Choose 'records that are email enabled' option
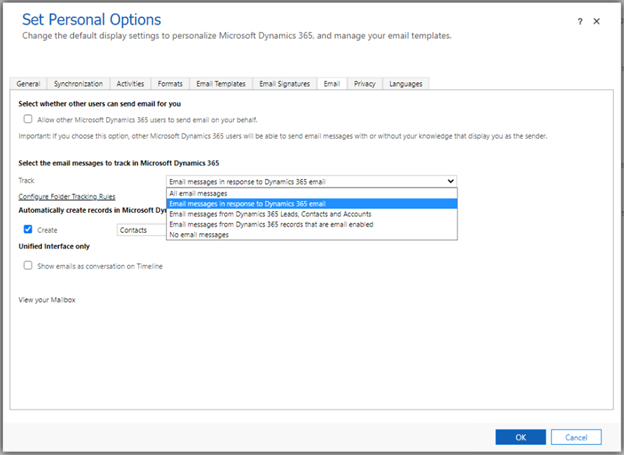This screenshot has width=624, height=455. point(312,225)
